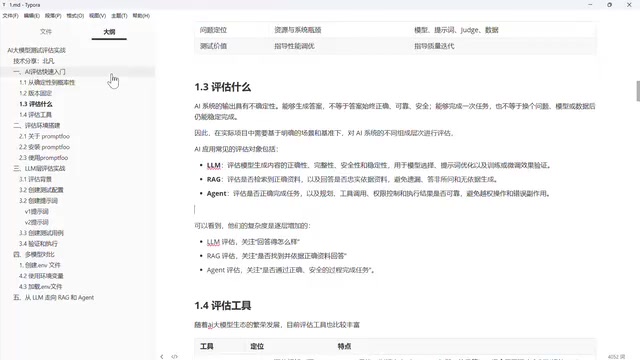The image size is (640, 360).
Task: Open the 帮助(H) menu
Action: point(141,16)
